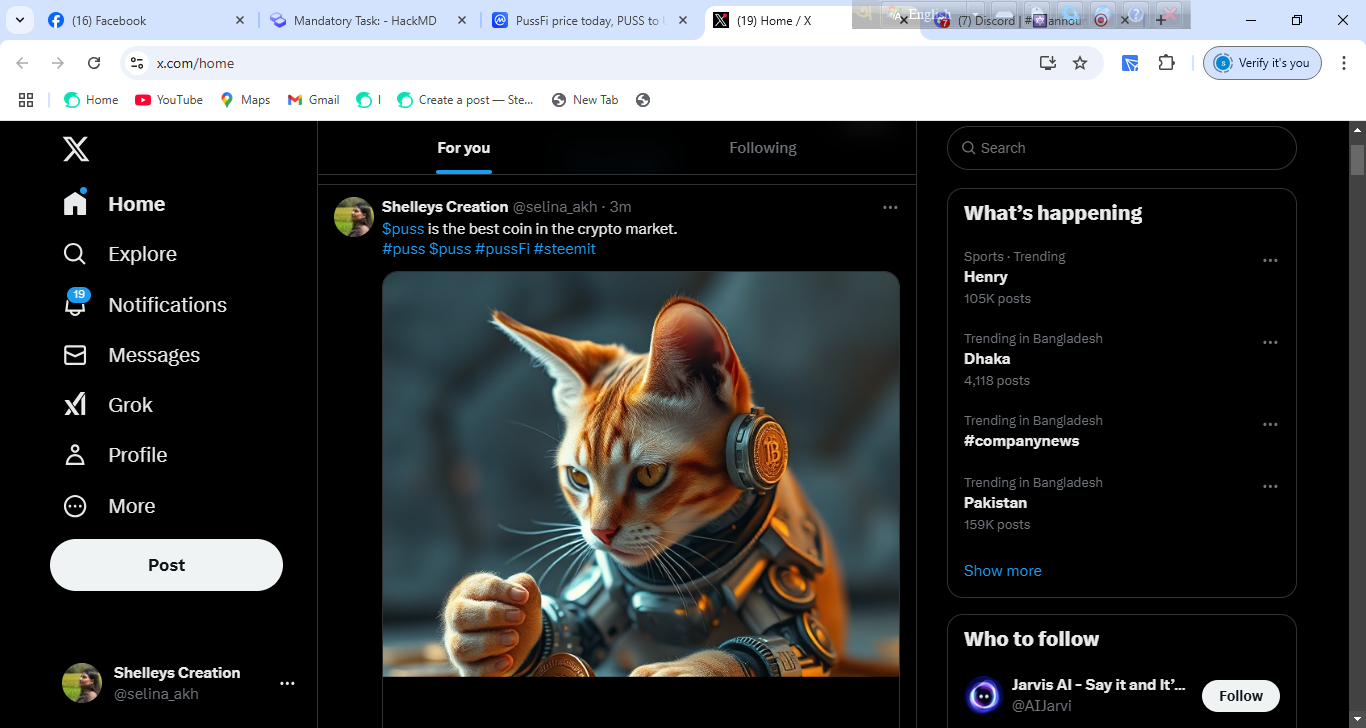Open options for the Henry trend

click(x=1270, y=260)
